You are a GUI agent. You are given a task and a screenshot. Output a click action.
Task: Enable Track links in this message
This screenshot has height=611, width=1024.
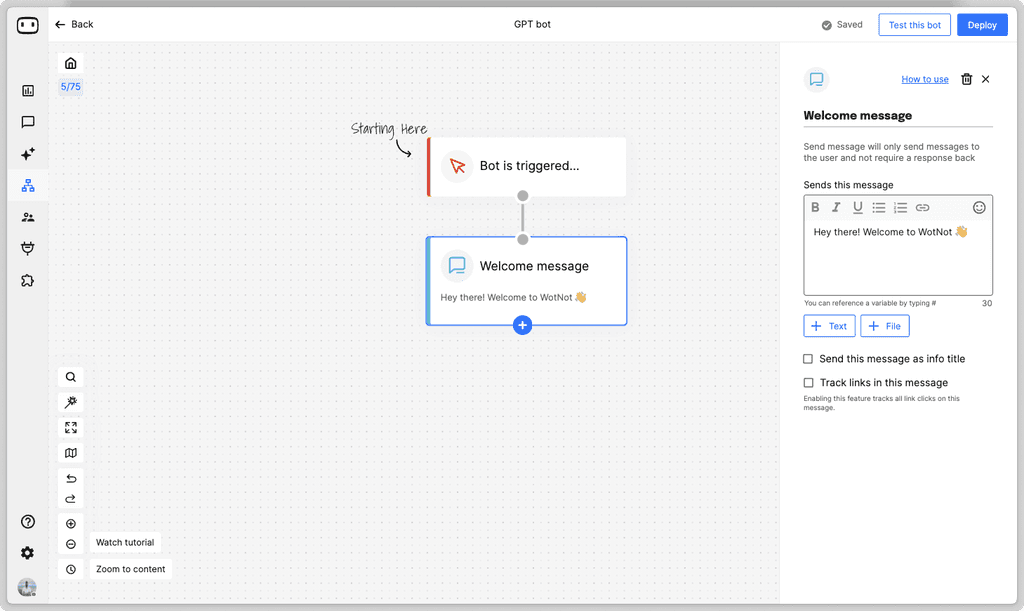[807, 382]
